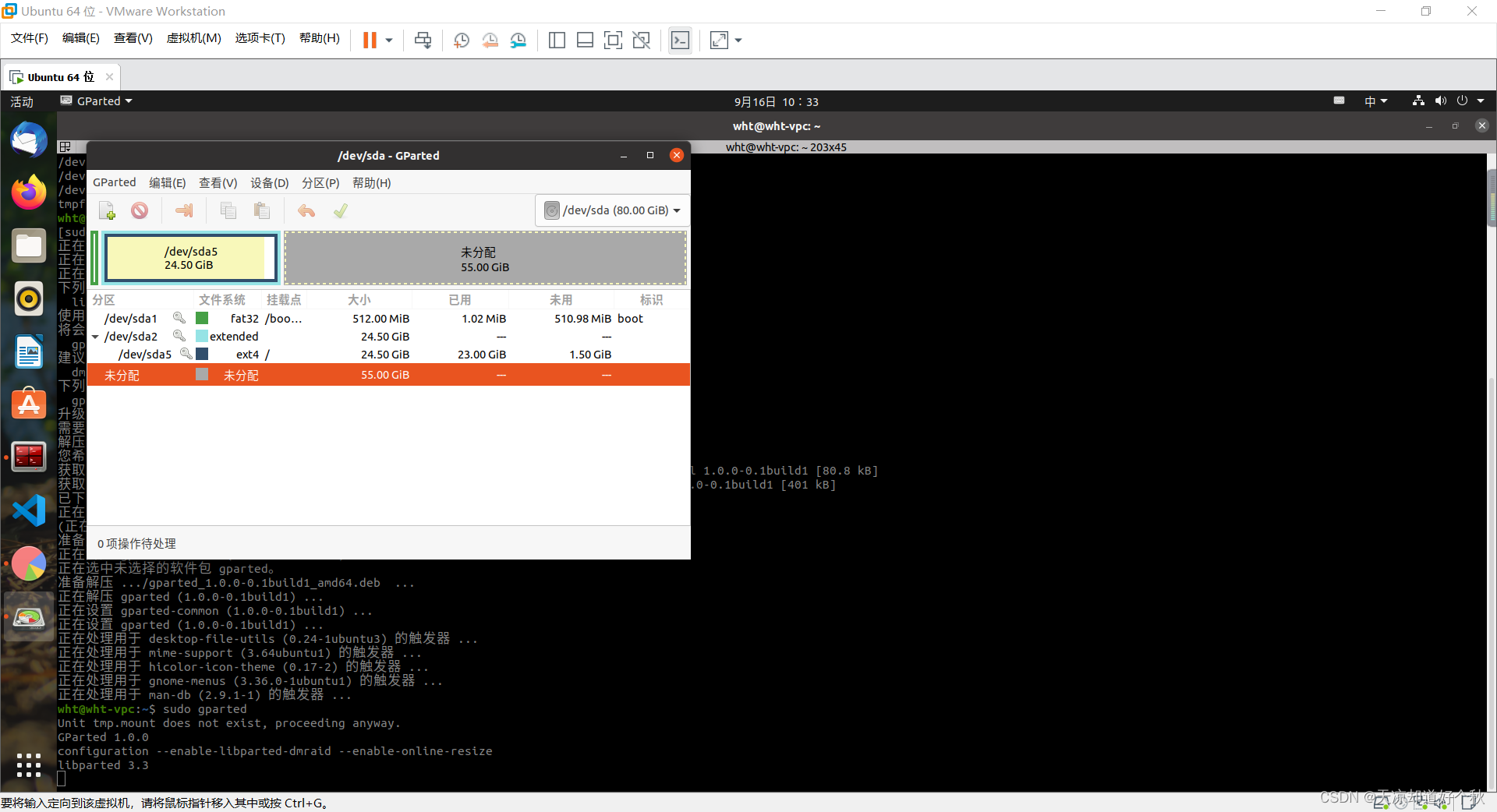Open the 中 input method dropdown
The image size is (1497, 812).
1376,101
